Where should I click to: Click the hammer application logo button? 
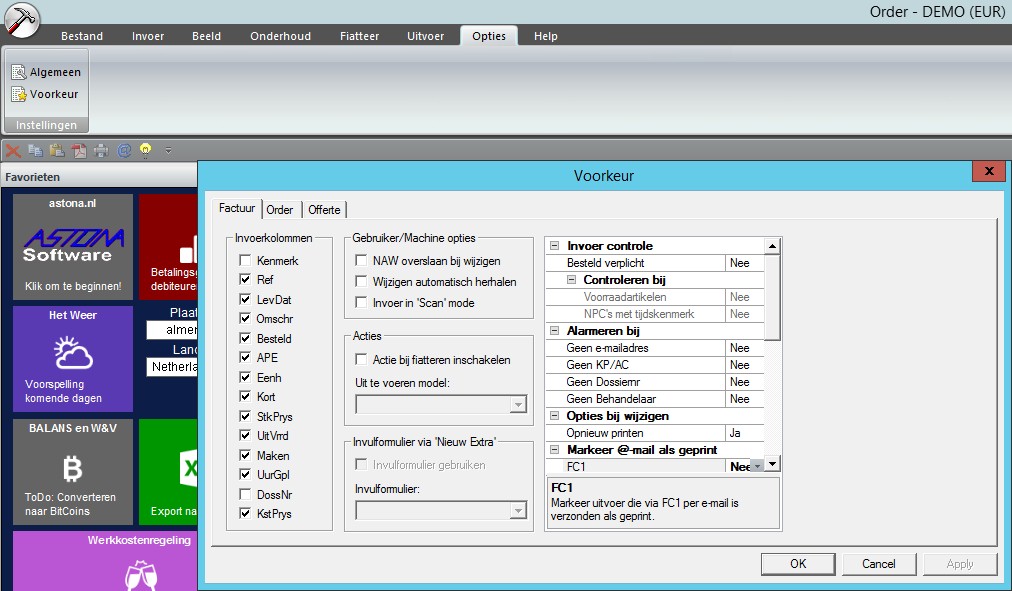(22, 19)
